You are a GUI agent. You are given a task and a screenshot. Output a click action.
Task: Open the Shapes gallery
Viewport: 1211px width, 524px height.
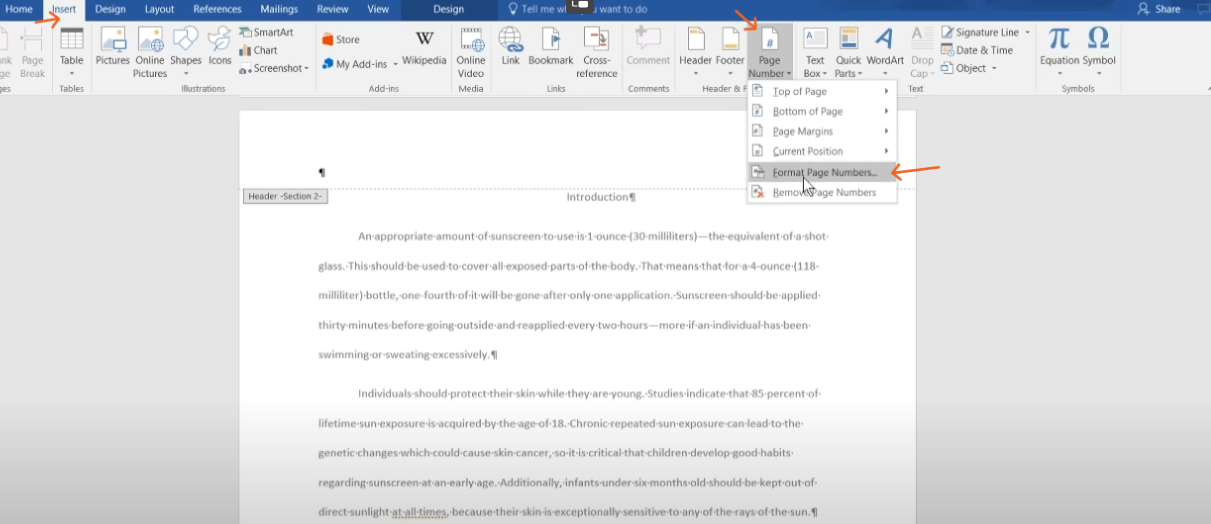pyautogui.click(x=186, y=52)
